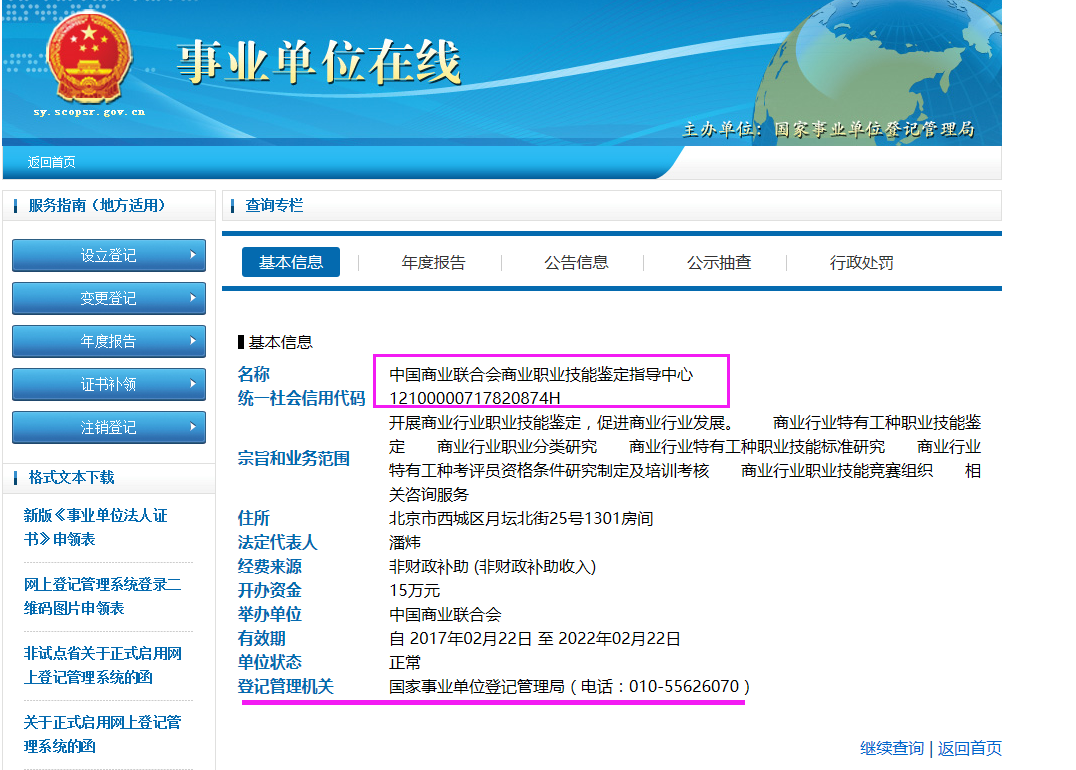Expand arrow on 设立登记 button
The image size is (1076, 770).
[193, 255]
